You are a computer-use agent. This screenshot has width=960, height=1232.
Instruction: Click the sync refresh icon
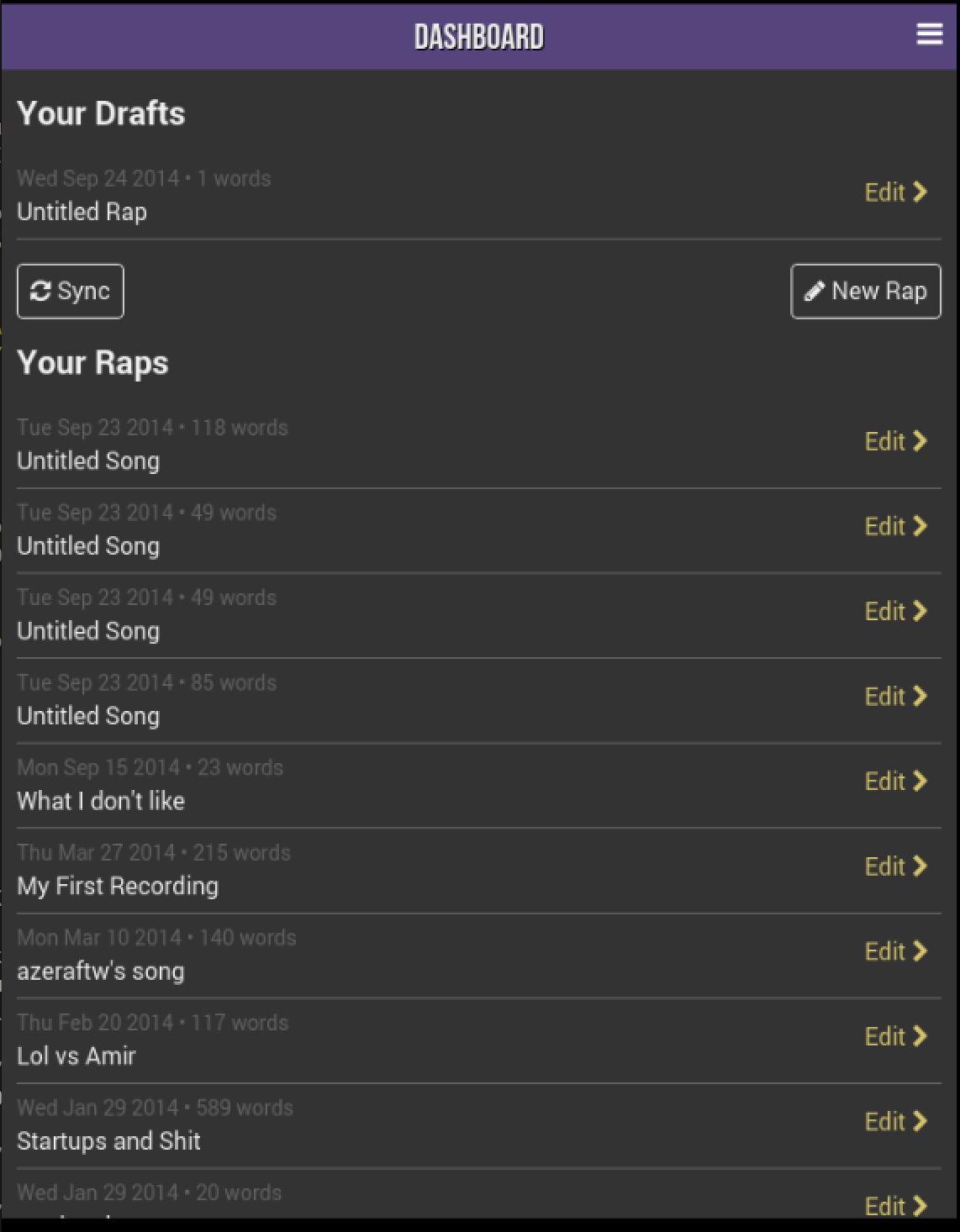[42, 291]
